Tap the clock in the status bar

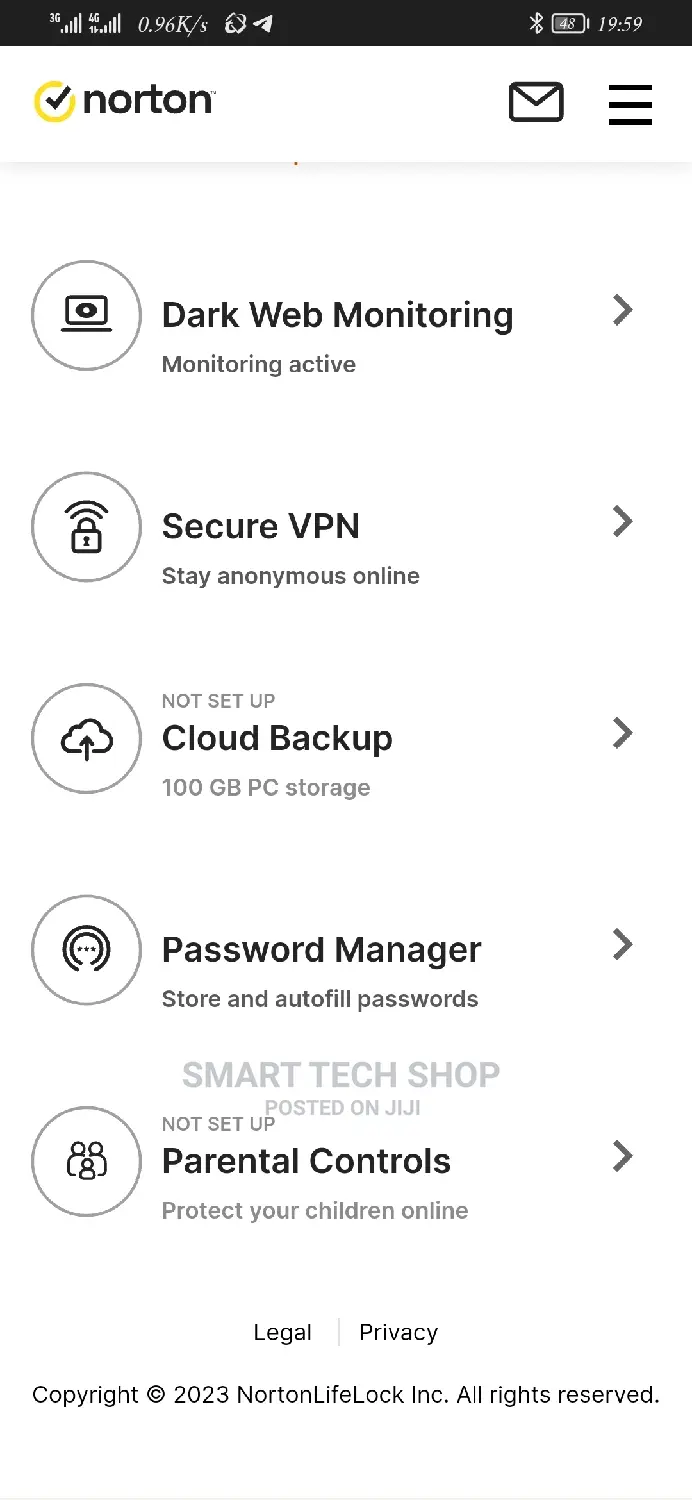point(620,23)
